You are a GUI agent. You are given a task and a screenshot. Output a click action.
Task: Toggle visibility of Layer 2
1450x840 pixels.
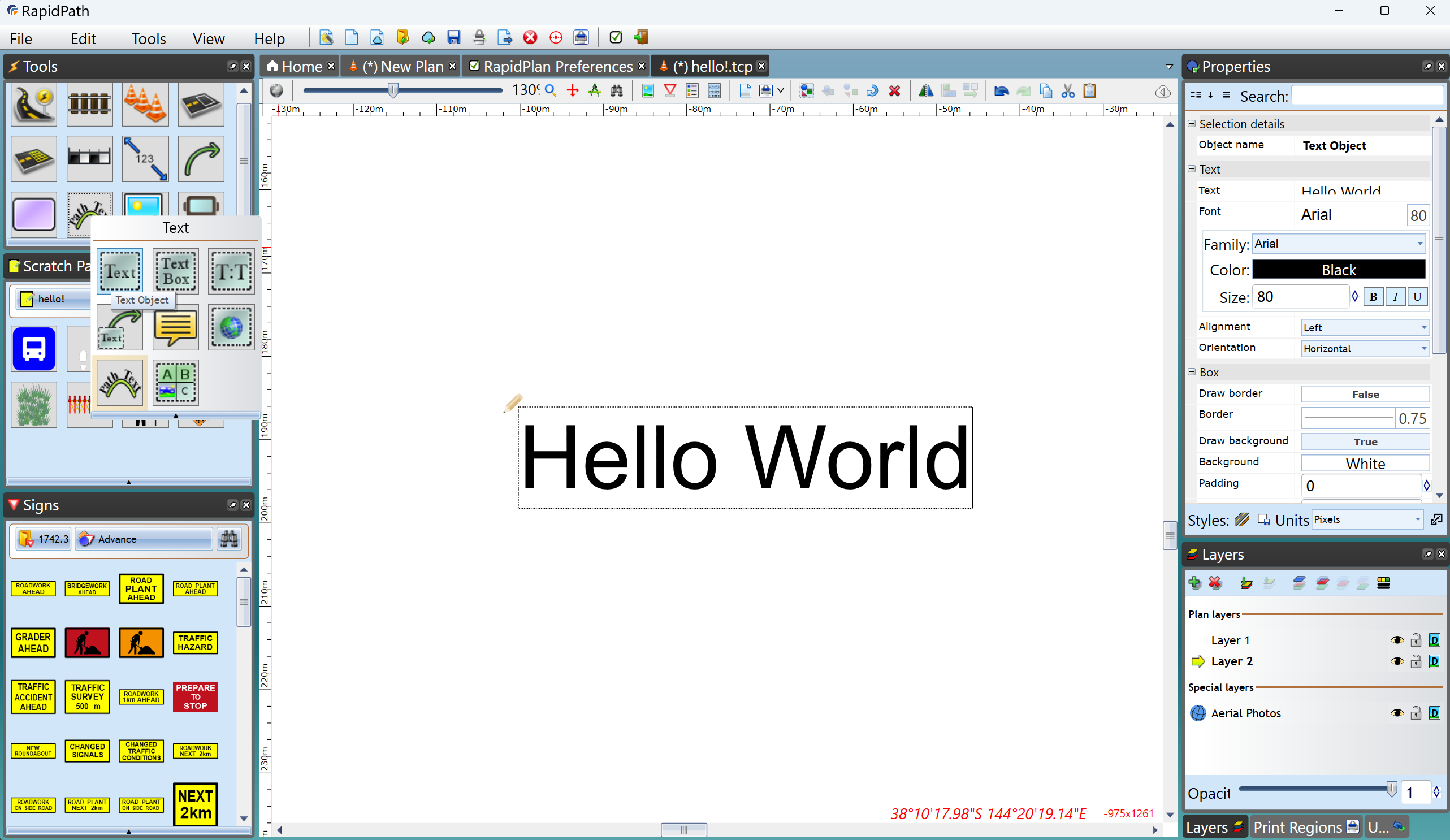click(1397, 661)
